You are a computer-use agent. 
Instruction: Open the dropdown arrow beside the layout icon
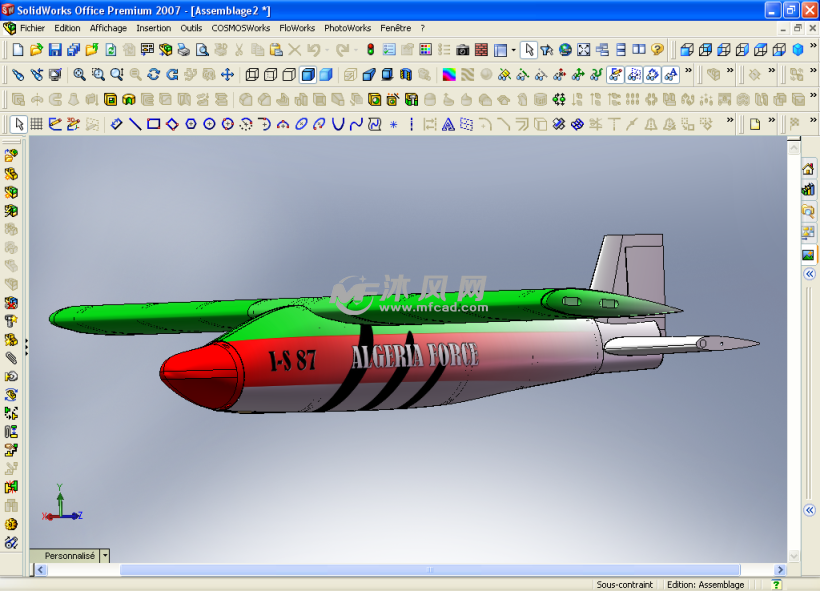coord(514,50)
